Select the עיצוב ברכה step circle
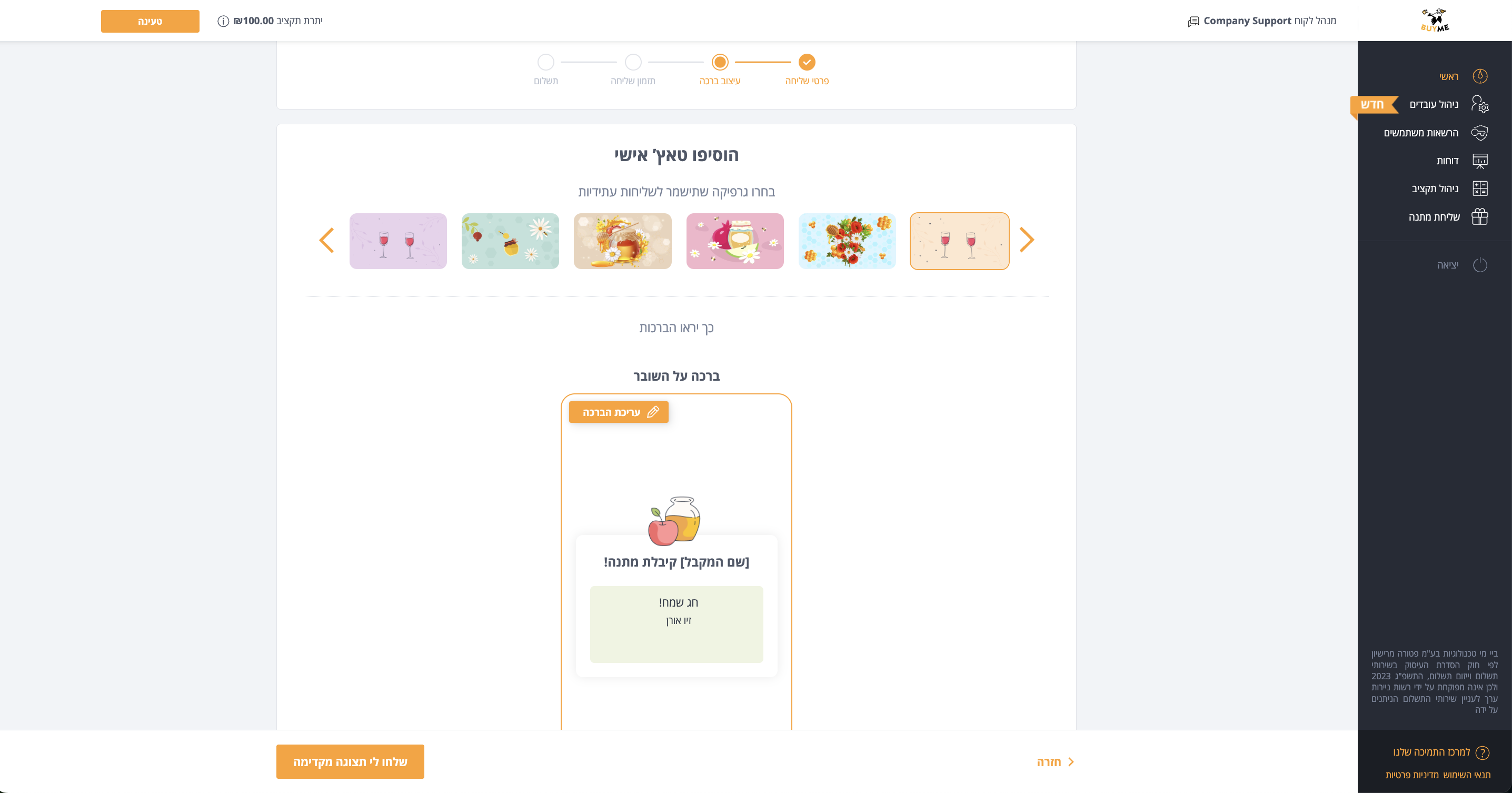This screenshot has width=1512, height=793. 720,62
